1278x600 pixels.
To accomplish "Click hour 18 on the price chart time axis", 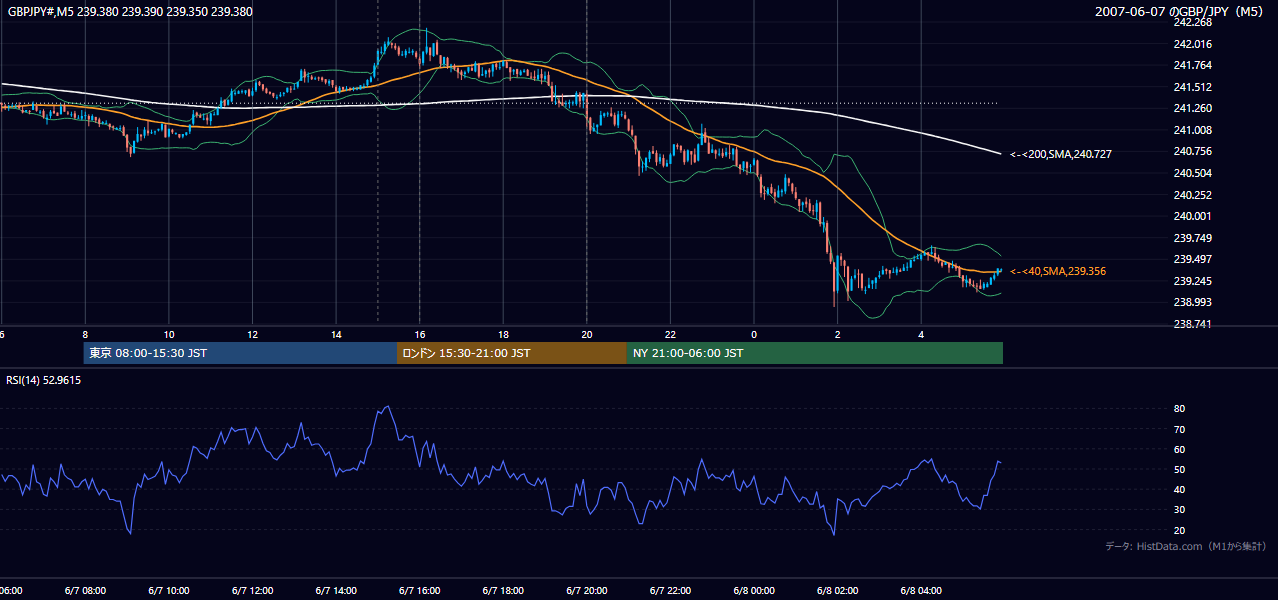I will coord(503,334).
